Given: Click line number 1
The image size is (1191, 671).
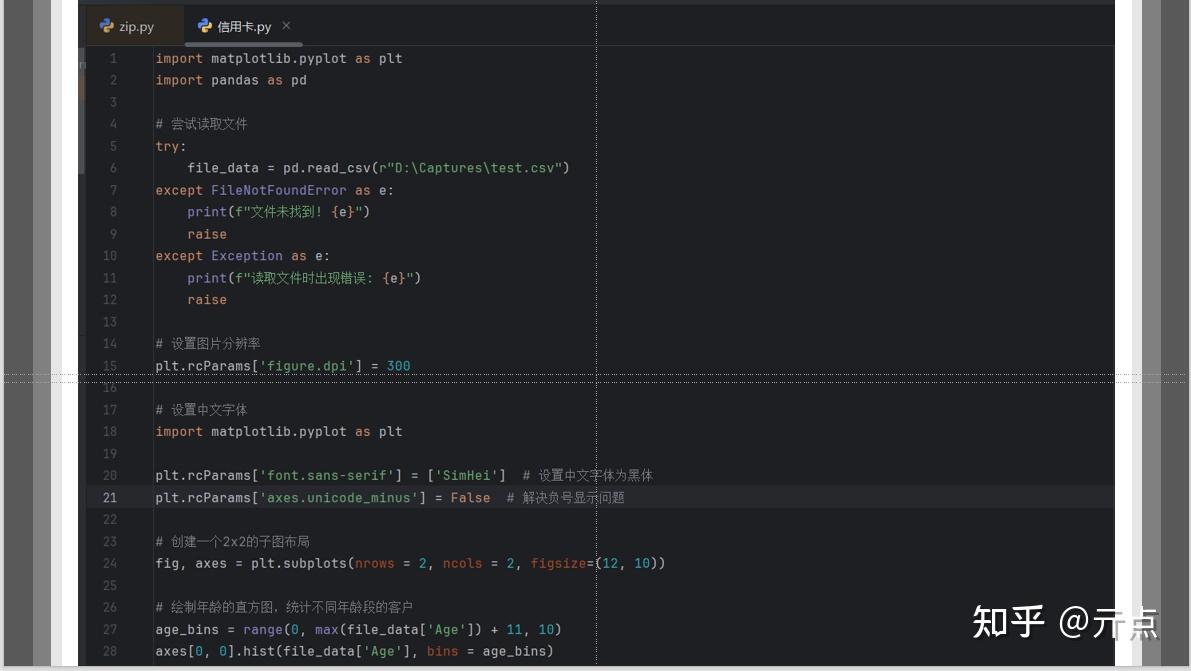Looking at the screenshot, I should [x=113, y=58].
